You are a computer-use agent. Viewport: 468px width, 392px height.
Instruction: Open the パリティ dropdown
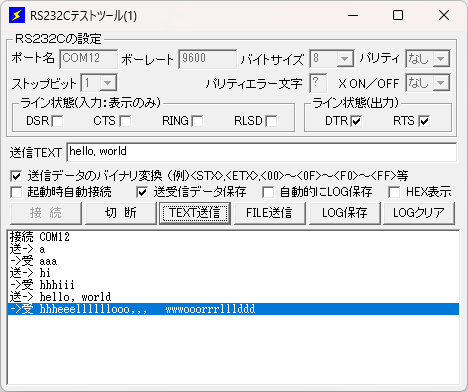point(441,59)
